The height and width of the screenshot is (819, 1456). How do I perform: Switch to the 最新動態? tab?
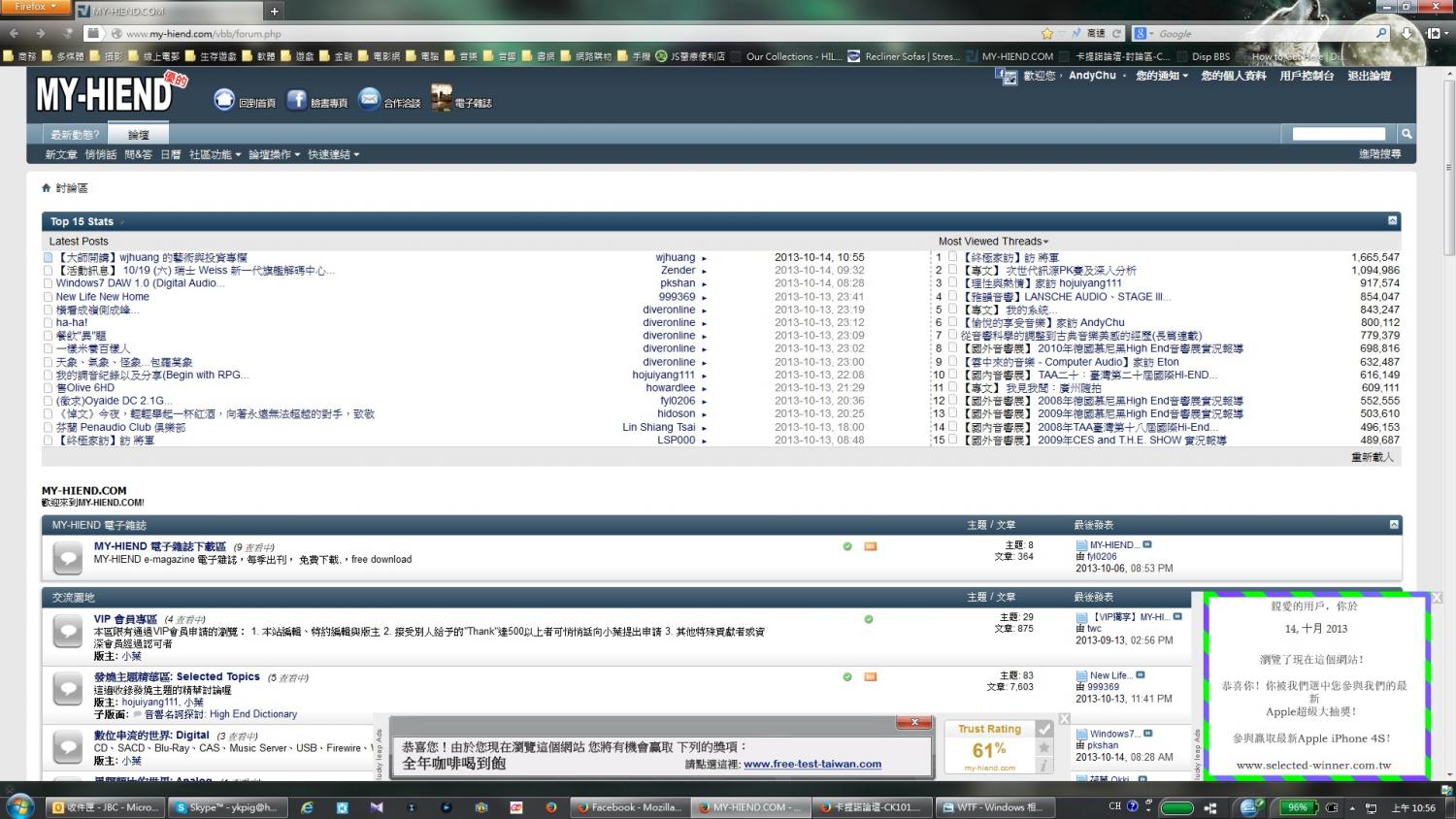point(75,135)
